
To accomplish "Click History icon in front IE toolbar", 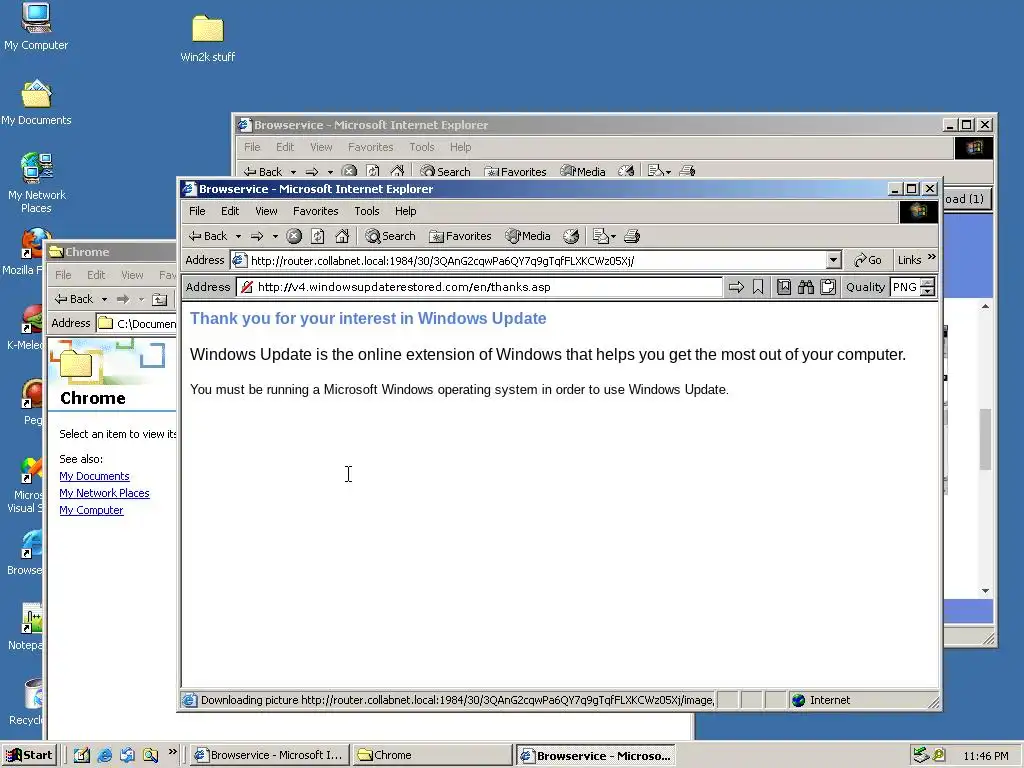I will tap(571, 236).
